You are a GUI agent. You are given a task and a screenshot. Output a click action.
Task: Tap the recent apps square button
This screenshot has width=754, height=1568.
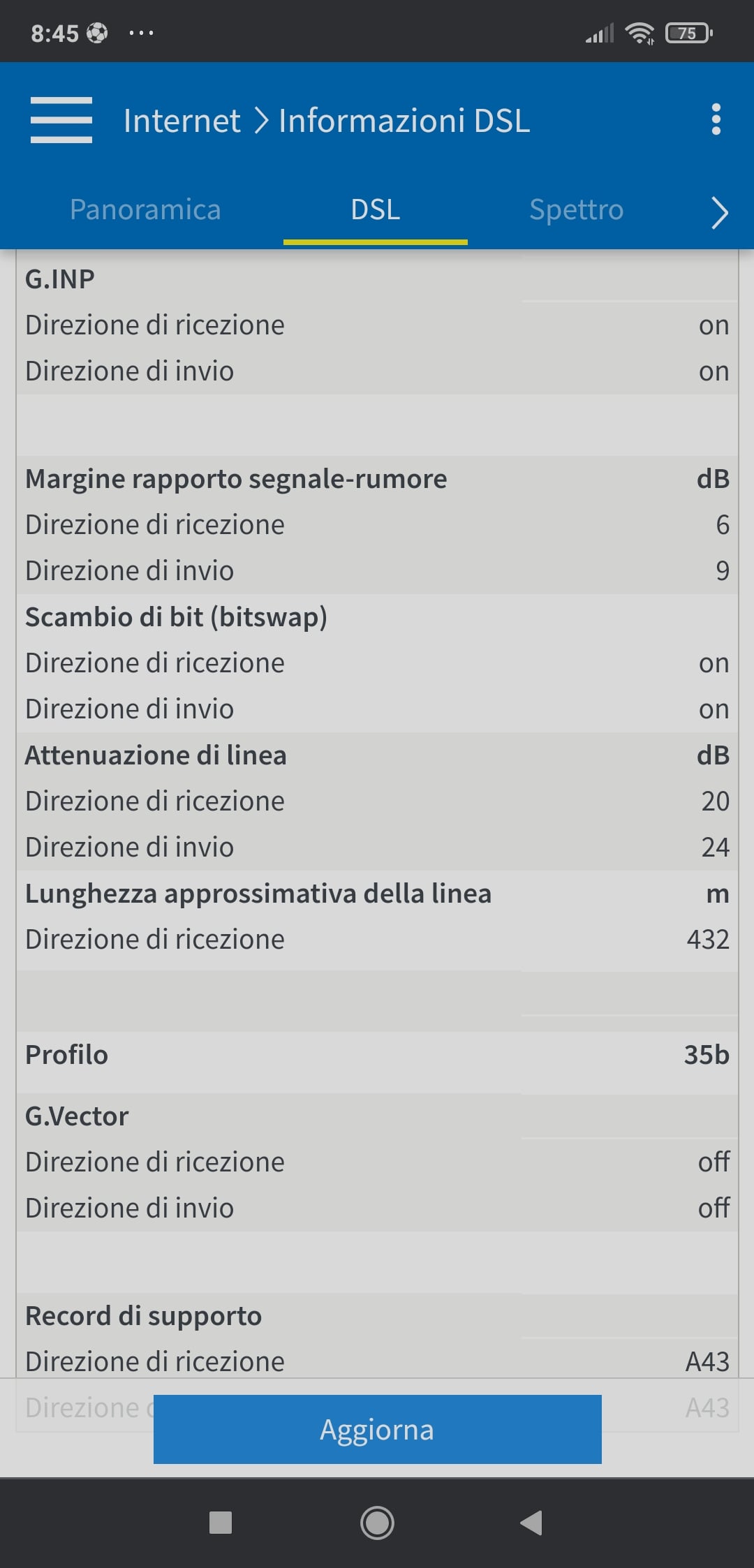pos(221,1522)
